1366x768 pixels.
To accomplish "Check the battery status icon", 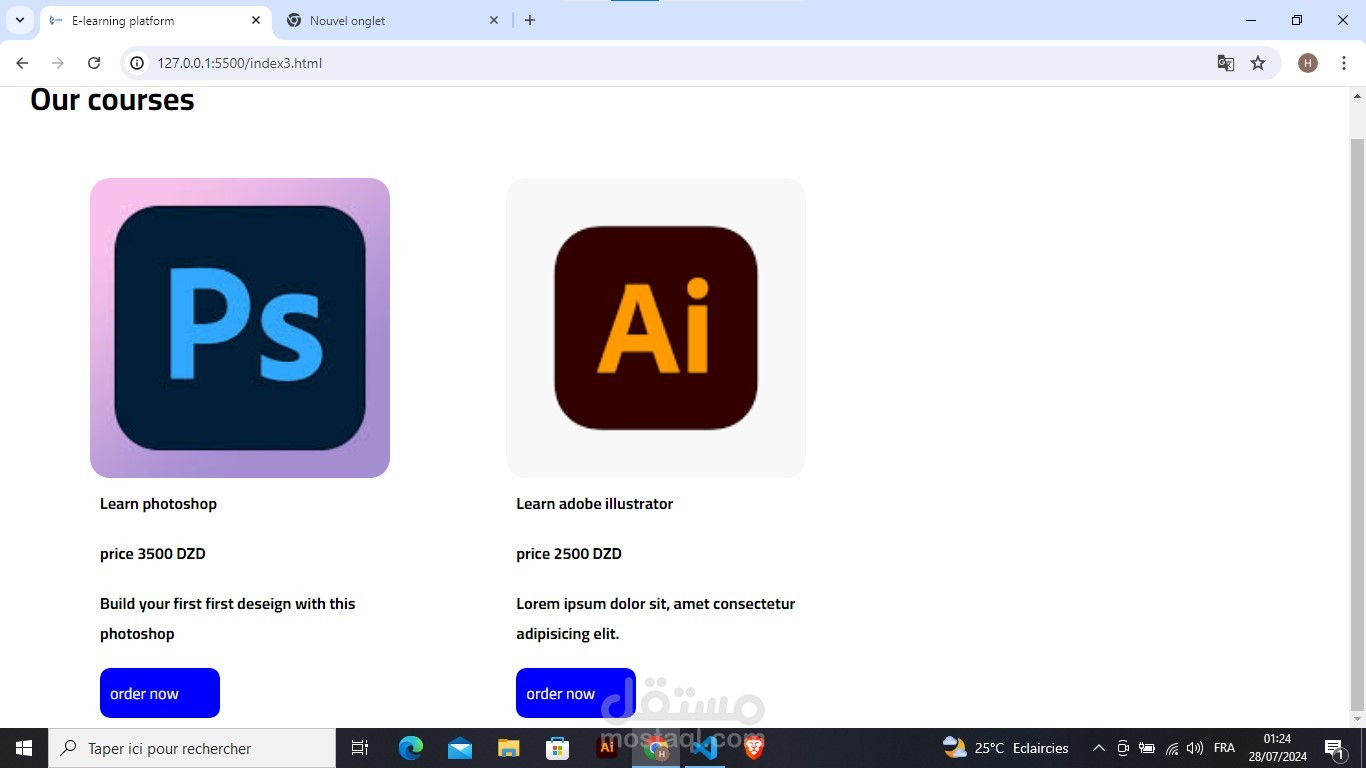I will [x=1147, y=748].
